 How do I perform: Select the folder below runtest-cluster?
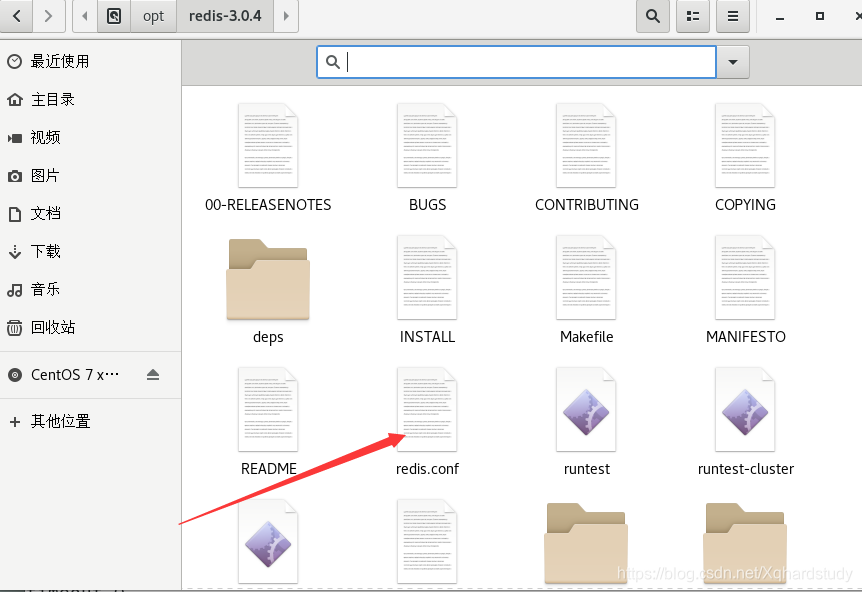745,543
